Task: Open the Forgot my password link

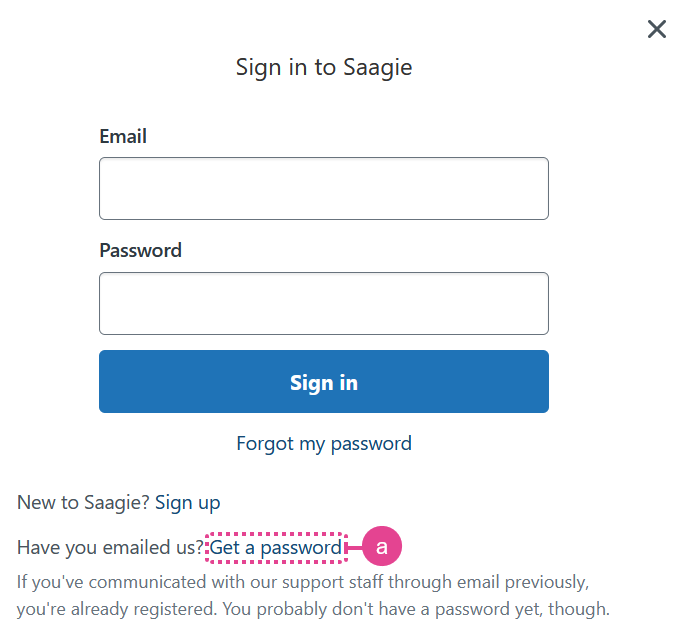Action: point(324,443)
